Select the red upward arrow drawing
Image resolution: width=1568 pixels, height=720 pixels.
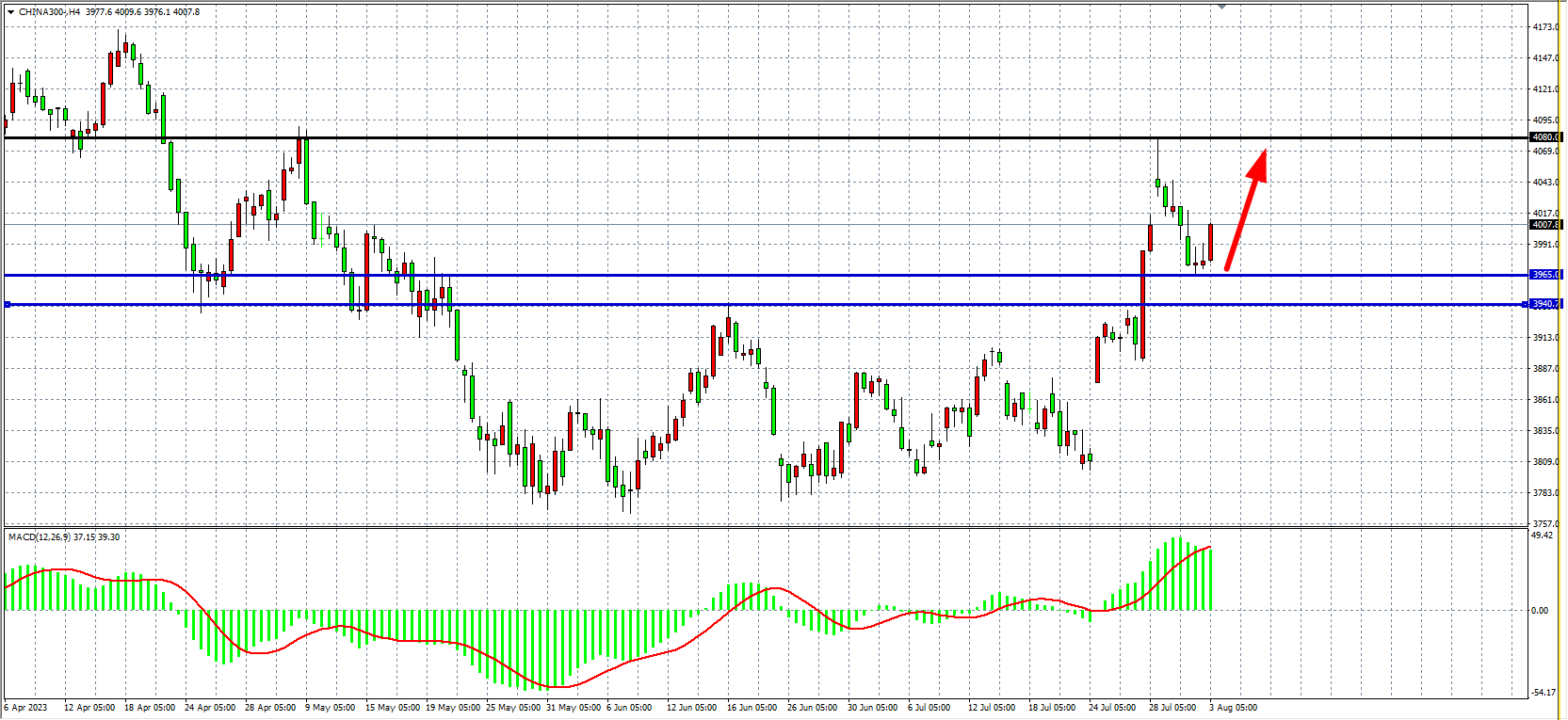coord(1244,211)
